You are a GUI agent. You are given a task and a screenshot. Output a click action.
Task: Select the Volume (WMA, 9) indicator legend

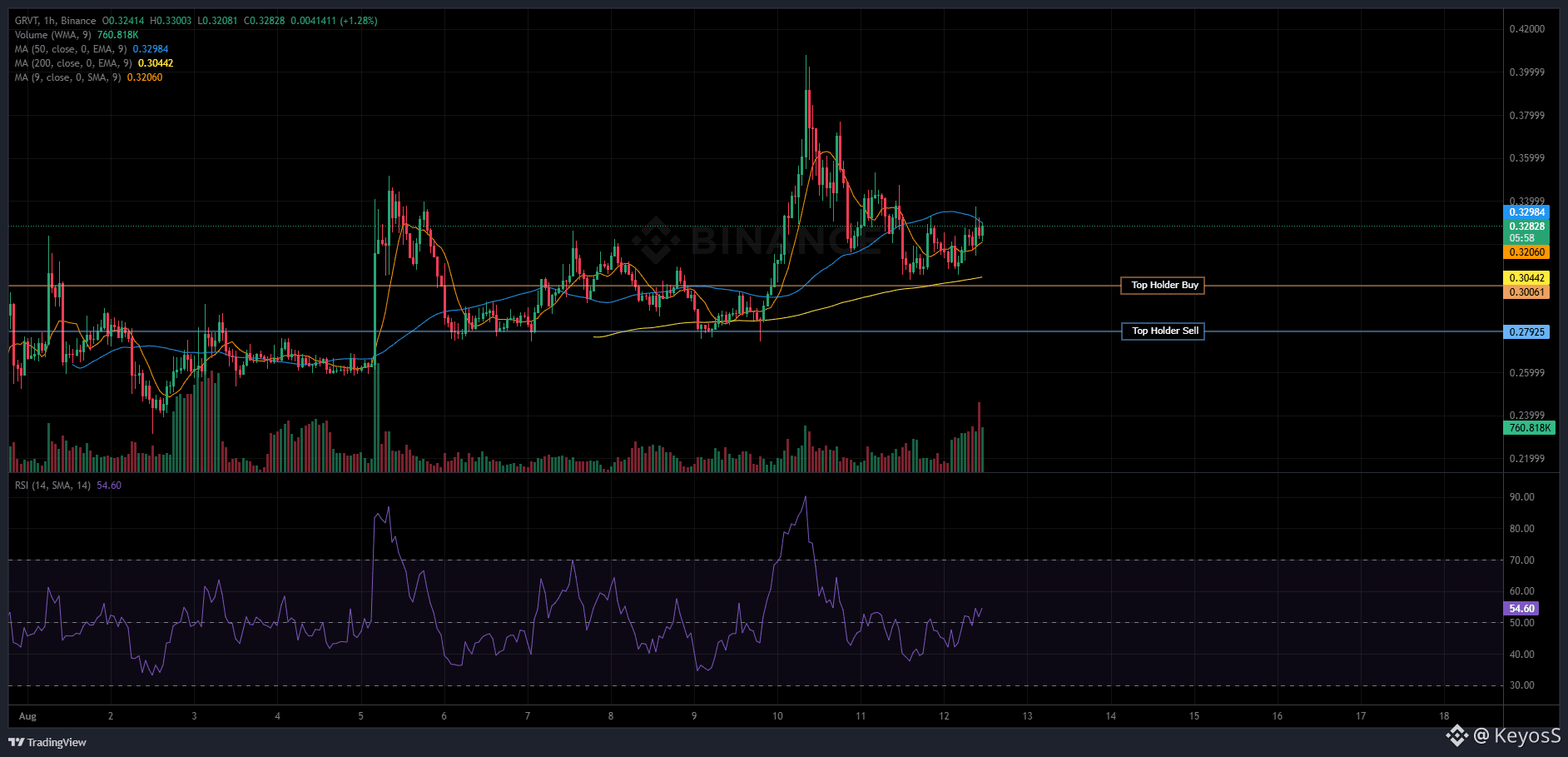point(53,35)
